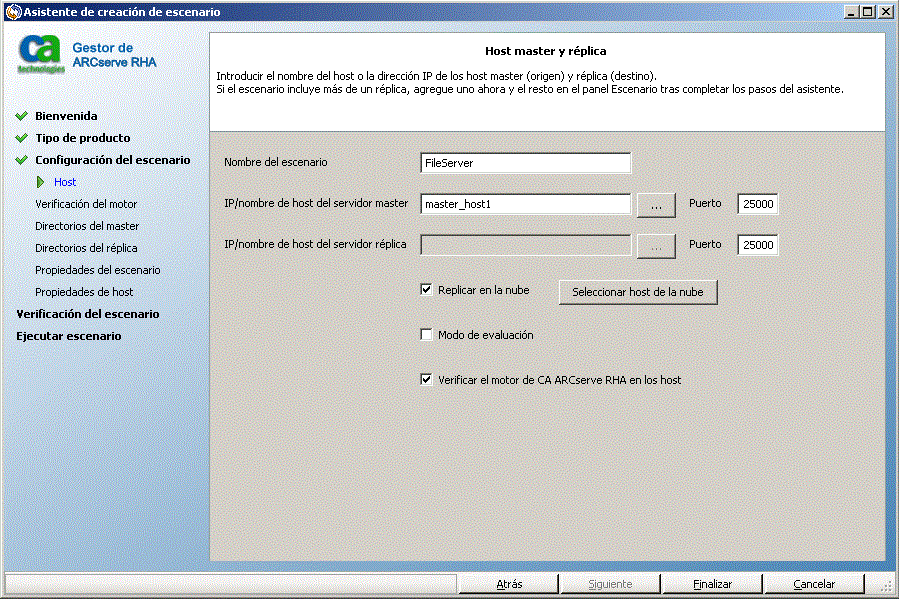Viewport: 899px width, 600px height.
Task: Open the browse button for the master server host
Action: (655, 203)
